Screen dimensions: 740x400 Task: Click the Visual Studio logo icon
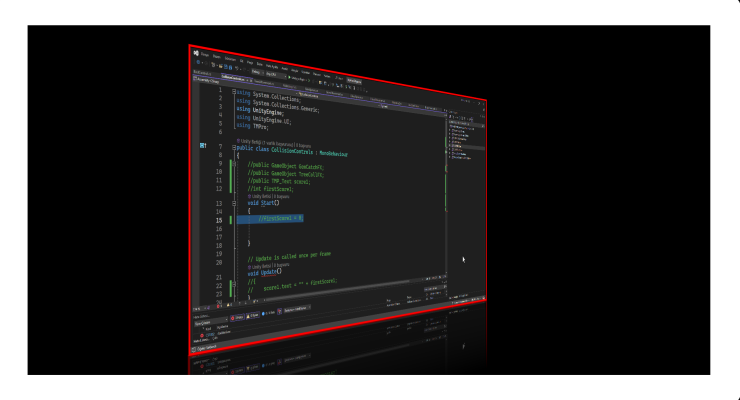194,52
